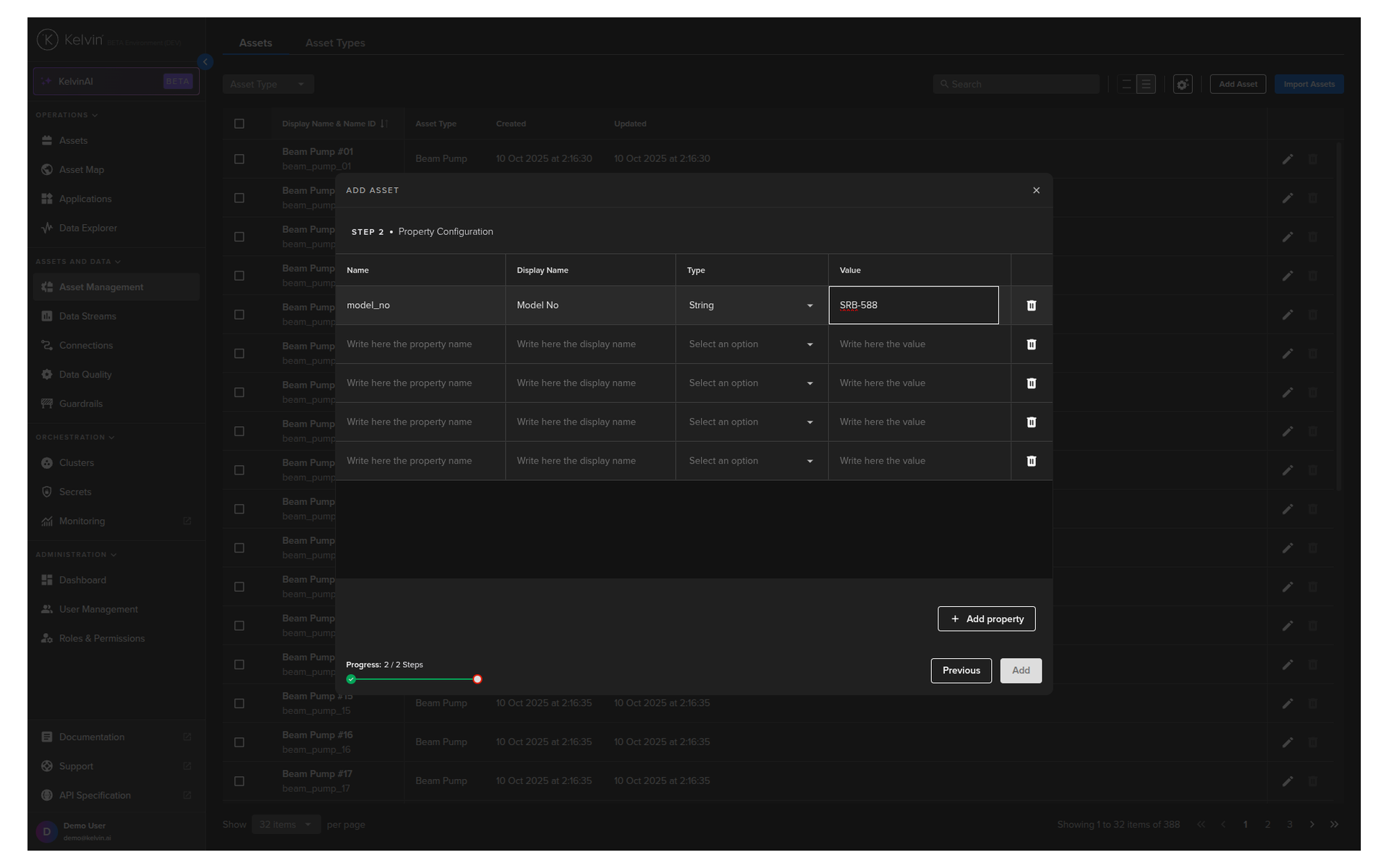Open Data Explorer from the sidebar
The width and height of the screenshot is (1389, 868).
88,228
